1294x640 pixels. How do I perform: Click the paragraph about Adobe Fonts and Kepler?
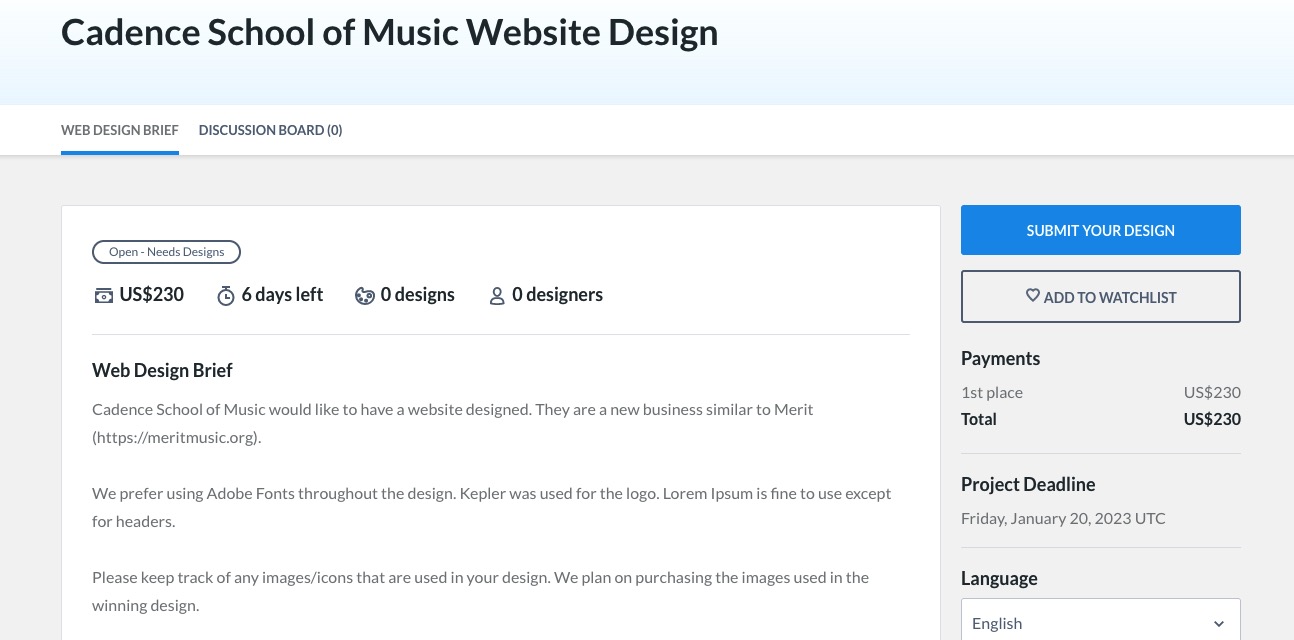click(492, 507)
